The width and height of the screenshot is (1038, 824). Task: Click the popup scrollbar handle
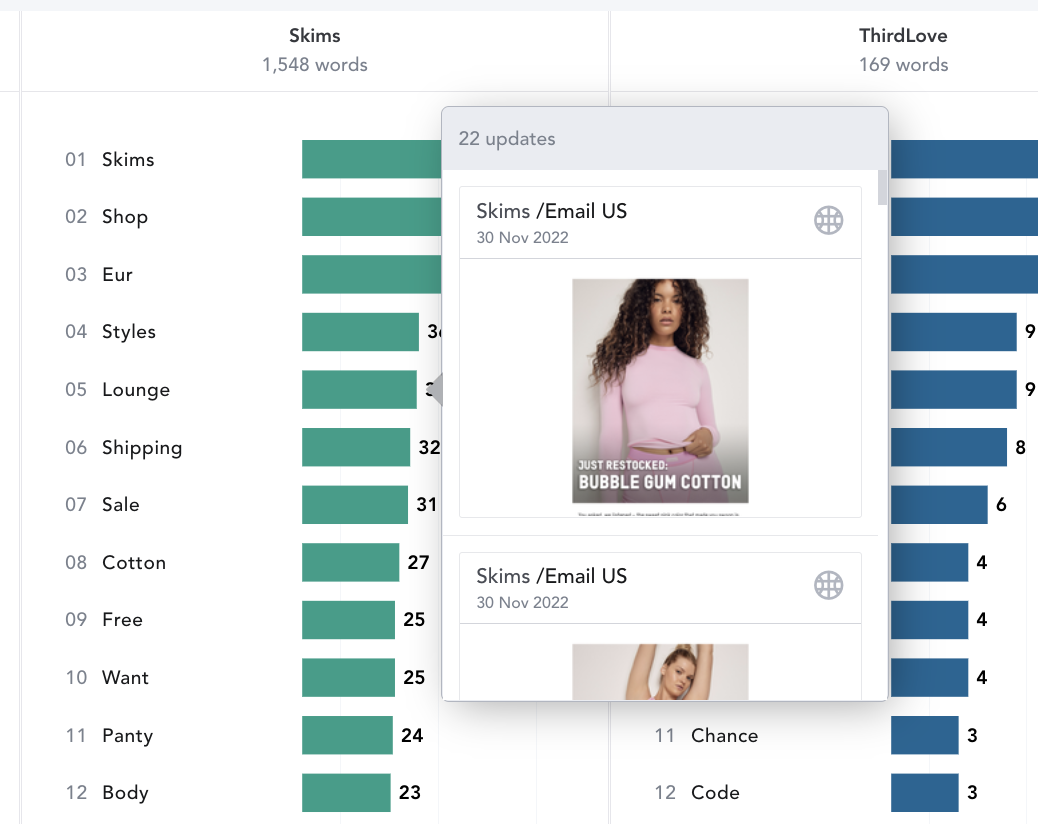882,187
